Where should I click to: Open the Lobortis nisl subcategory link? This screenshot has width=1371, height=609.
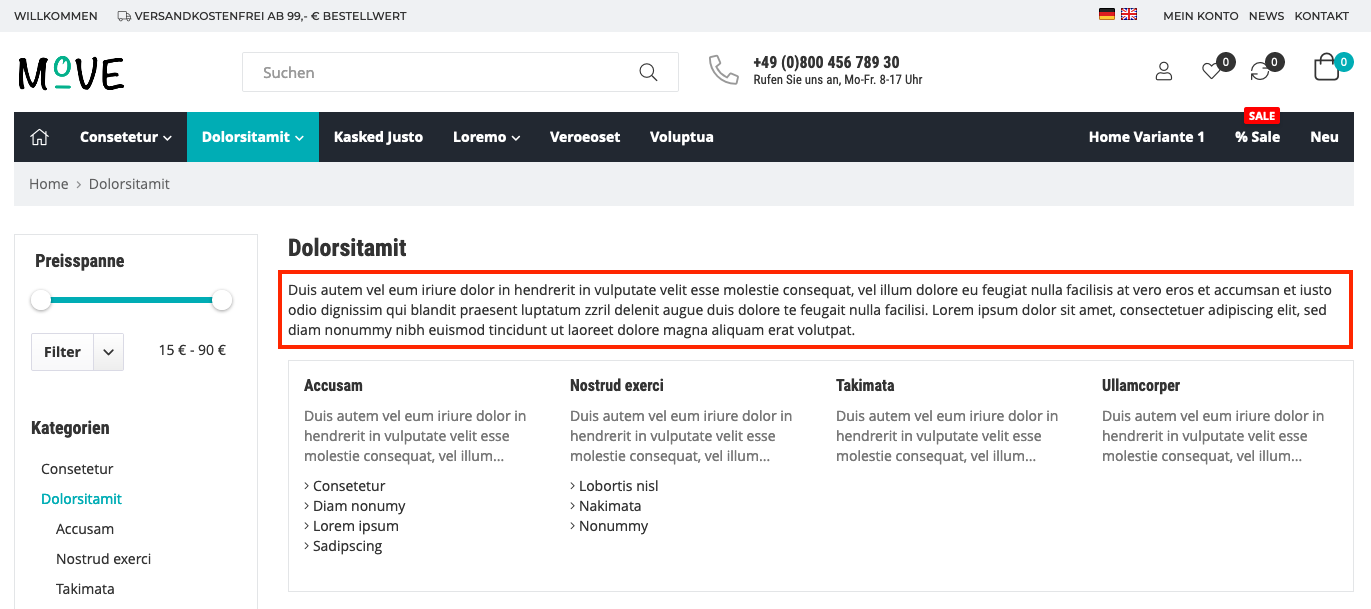coord(619,486)
